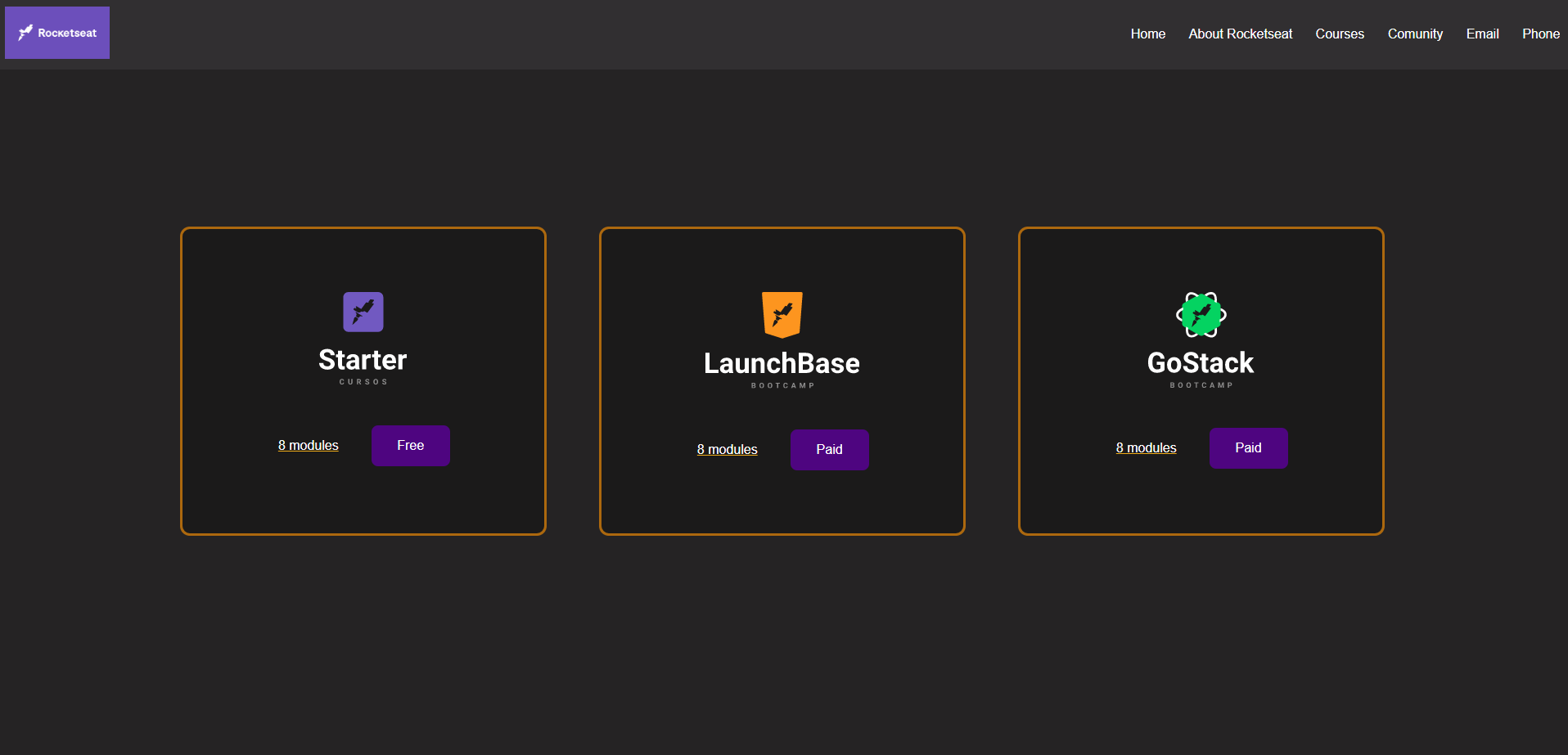
Task: Open 8 modules under Starter
Action: coord(308,445)
